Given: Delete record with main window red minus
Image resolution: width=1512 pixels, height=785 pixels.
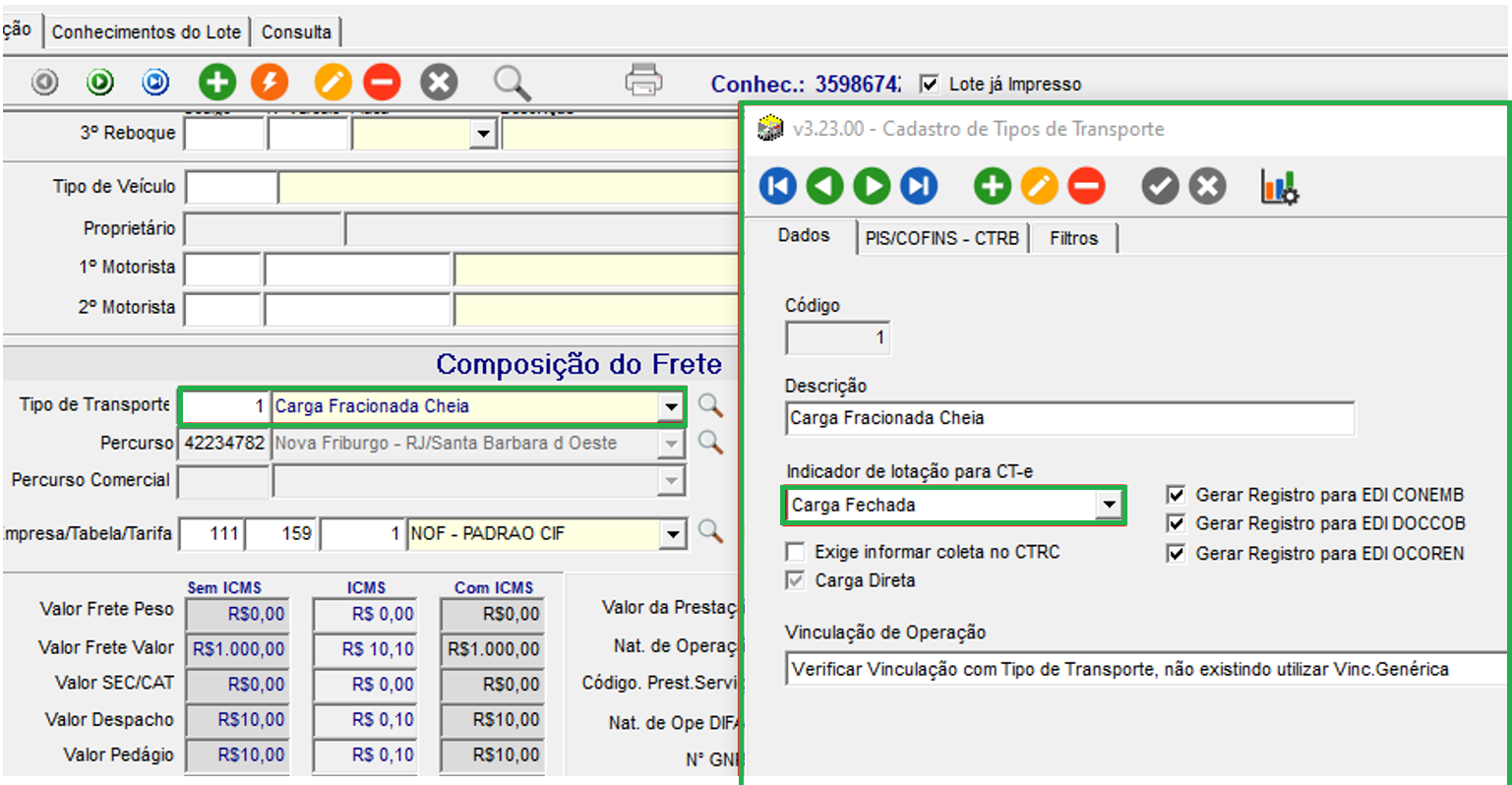Looking at the screenshot, I should click(x=382, y=83).
